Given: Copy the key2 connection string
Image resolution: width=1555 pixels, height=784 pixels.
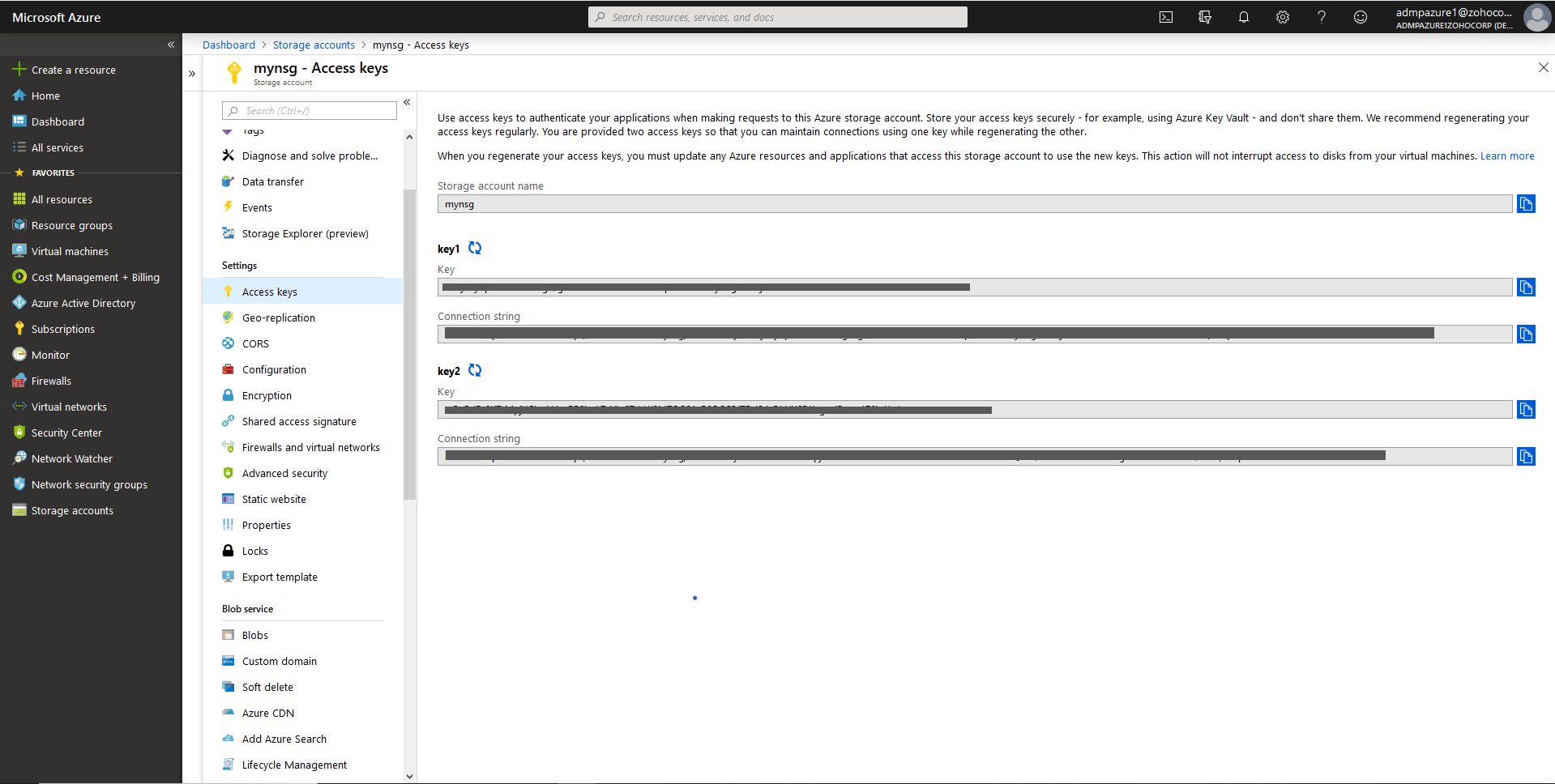Looking at the screenshot, I should point(1526,457).
